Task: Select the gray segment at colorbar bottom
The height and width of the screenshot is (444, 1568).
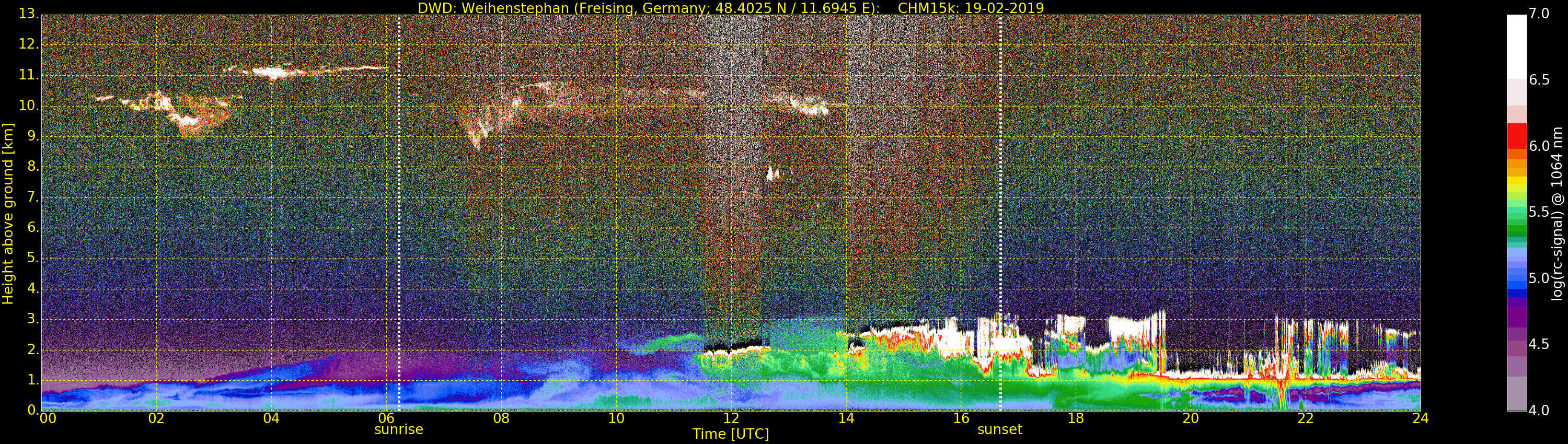Action: pos(1516,393)
